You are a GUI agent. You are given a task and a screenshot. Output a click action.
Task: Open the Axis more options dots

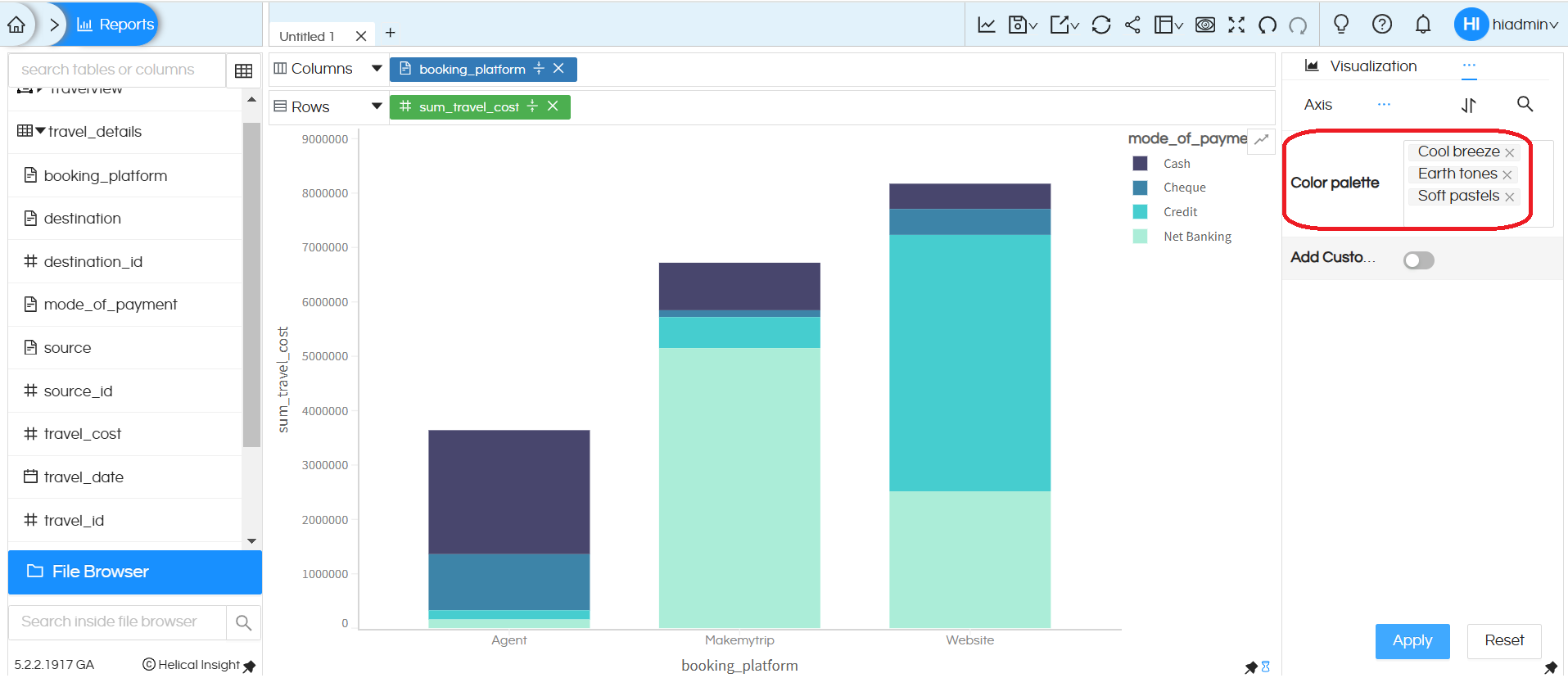(1384, 105)
